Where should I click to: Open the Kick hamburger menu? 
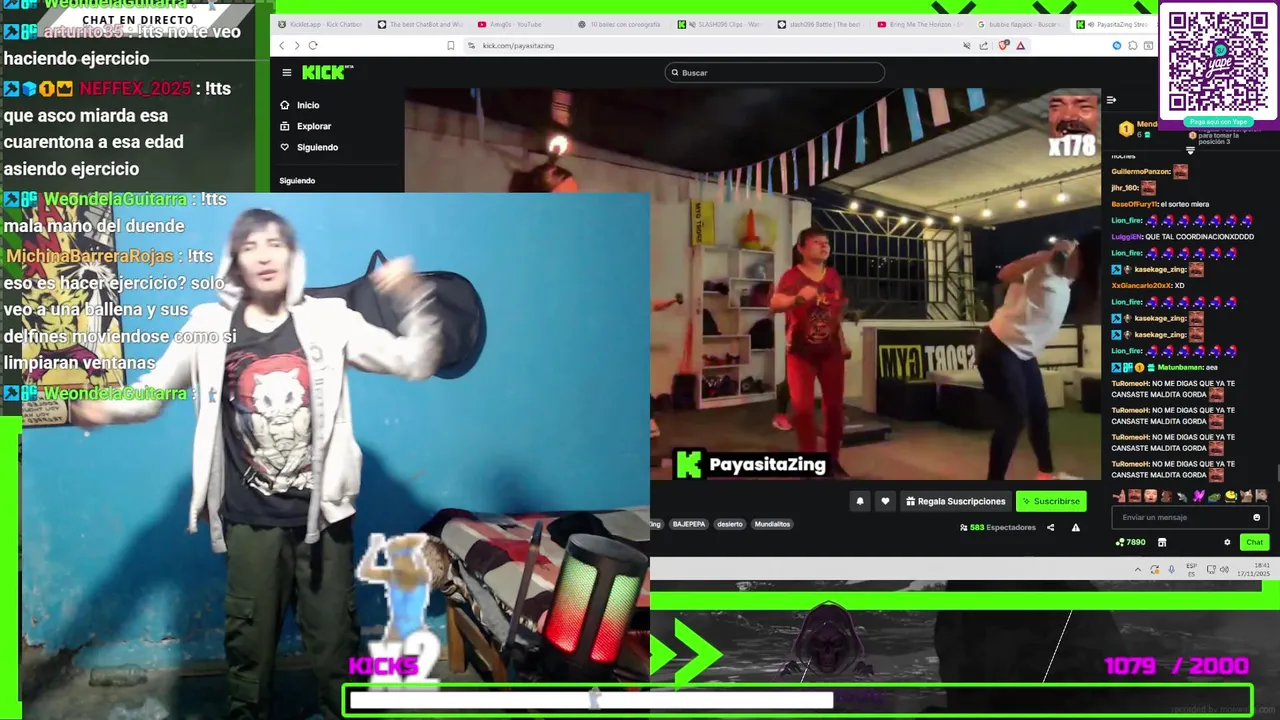coord(286,72)
